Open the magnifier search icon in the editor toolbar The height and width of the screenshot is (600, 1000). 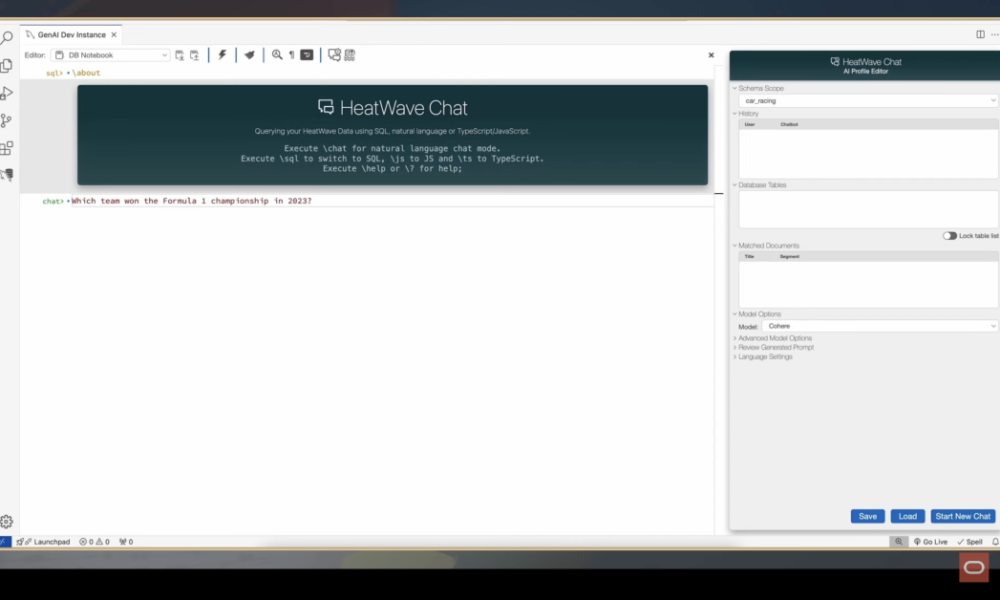pyautogui.click(x=277, y=55)
